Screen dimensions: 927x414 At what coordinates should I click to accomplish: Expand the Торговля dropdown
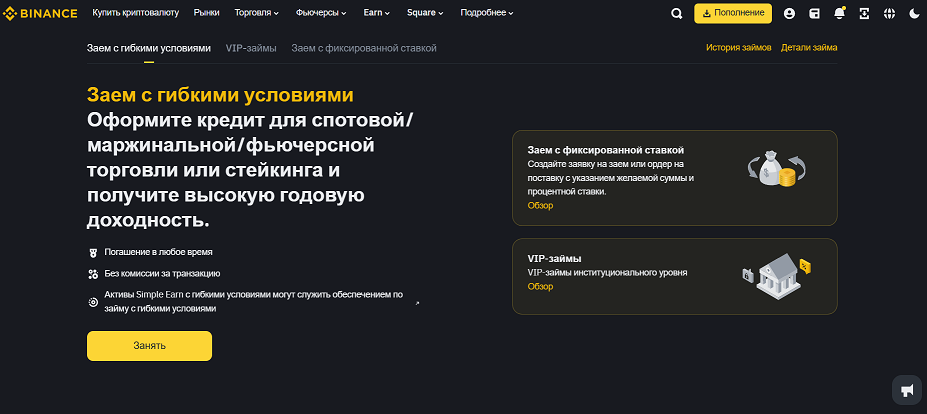click(256, 13)
